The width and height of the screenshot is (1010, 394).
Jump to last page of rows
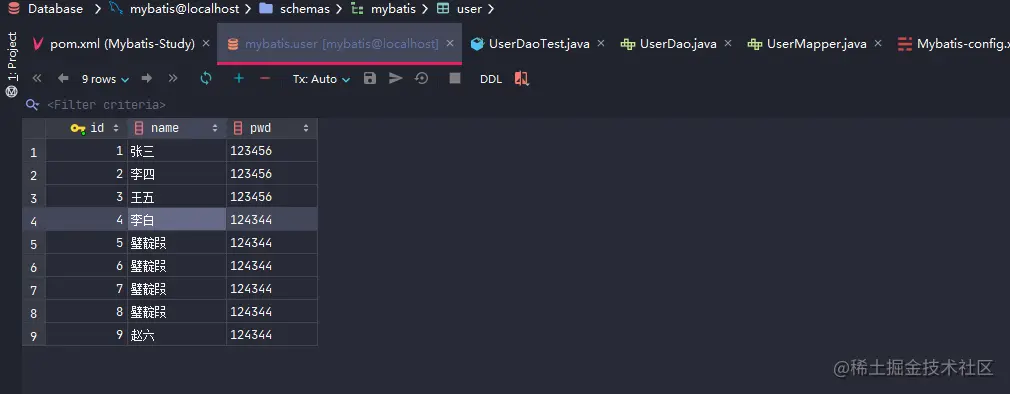pos(173,79)
